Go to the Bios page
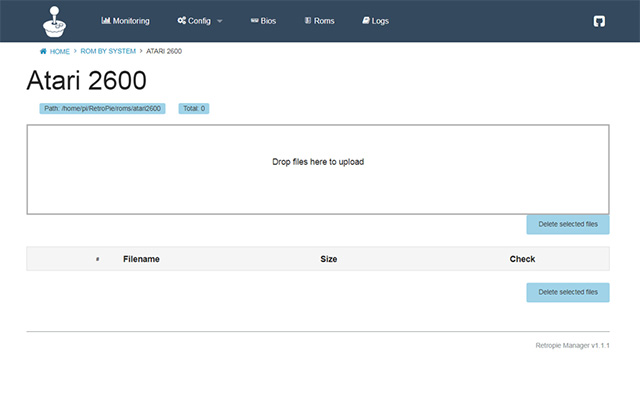640x420 pixels. [x=263, y=21]
